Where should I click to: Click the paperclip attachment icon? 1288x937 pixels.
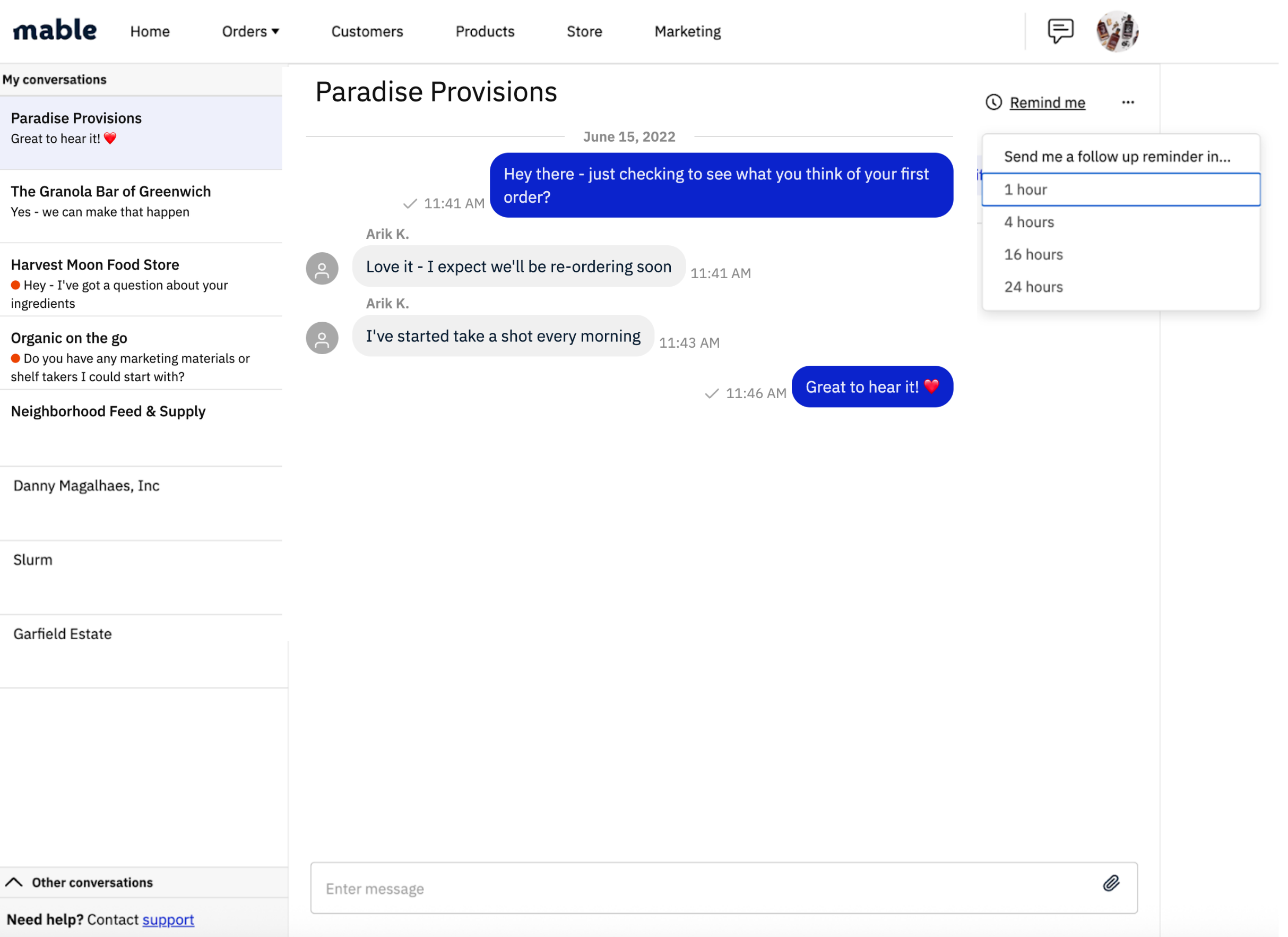[1111, 883]
